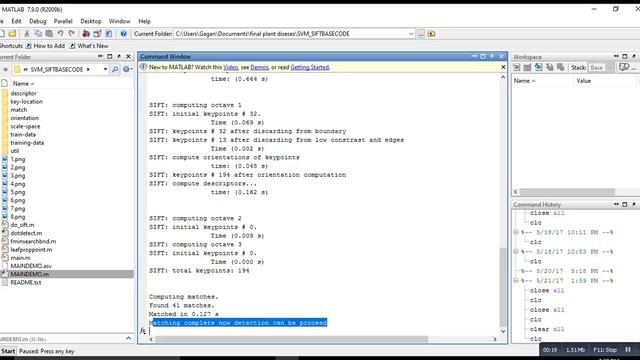The height and width of the screenshot is (360, 640).
Task: Open MATLAB Help question-mark icon
Action: point(123,33)
